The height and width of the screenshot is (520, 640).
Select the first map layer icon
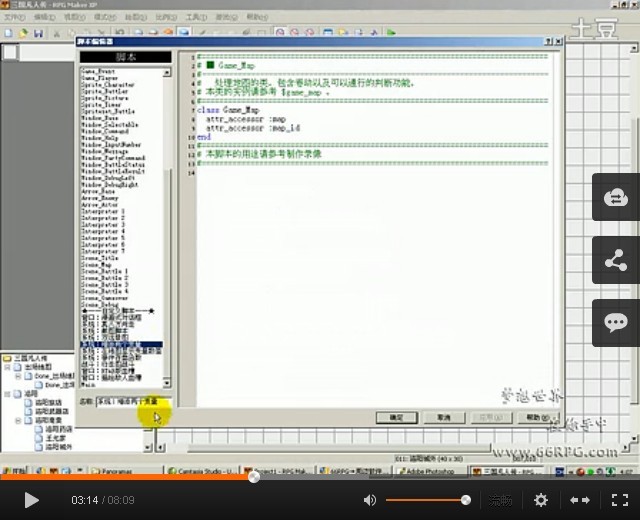(138, 33)
